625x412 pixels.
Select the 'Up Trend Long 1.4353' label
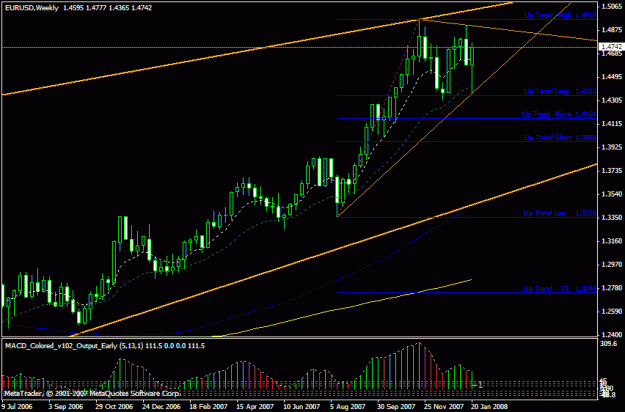coord(560,92)
